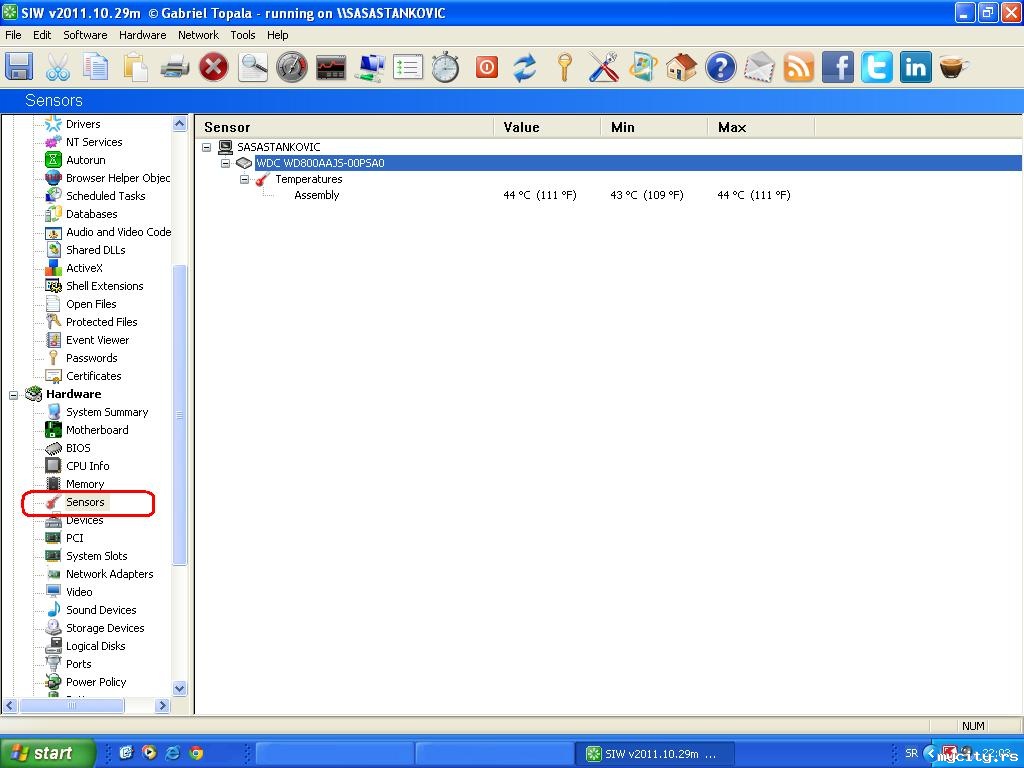Click the checklist report toolbar icon

click(408, 67)
